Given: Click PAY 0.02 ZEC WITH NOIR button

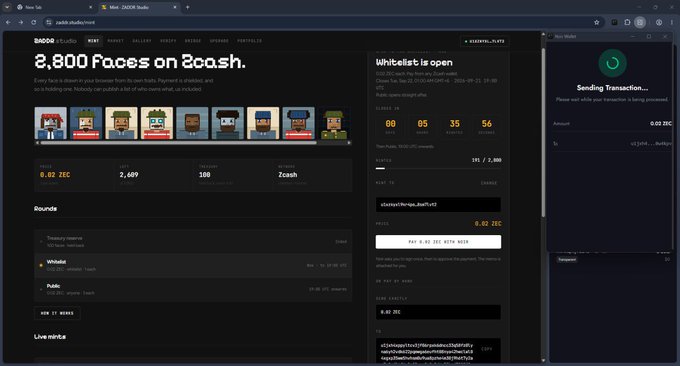Looking at the screenshot, I should [x=438, y=242].
